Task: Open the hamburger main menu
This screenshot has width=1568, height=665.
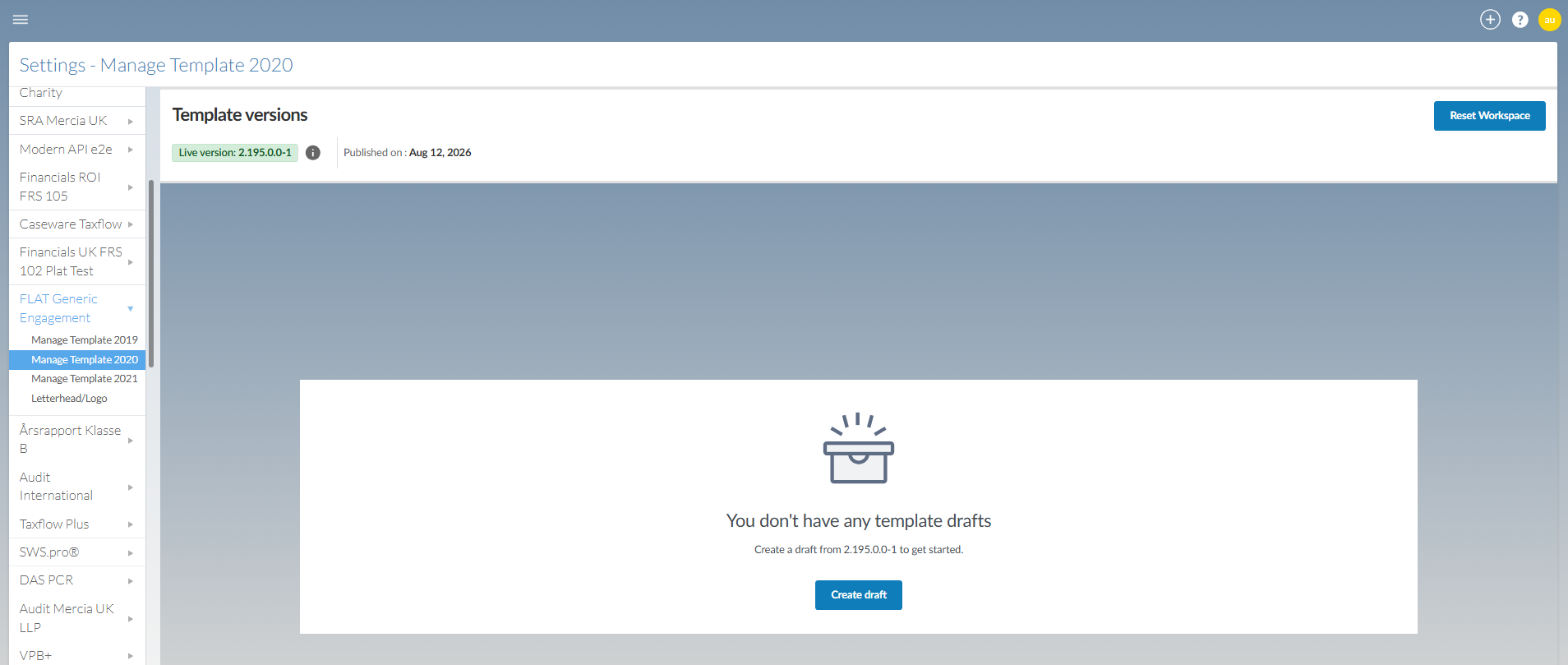Action: pyautogui.click(x=21, y=20)
